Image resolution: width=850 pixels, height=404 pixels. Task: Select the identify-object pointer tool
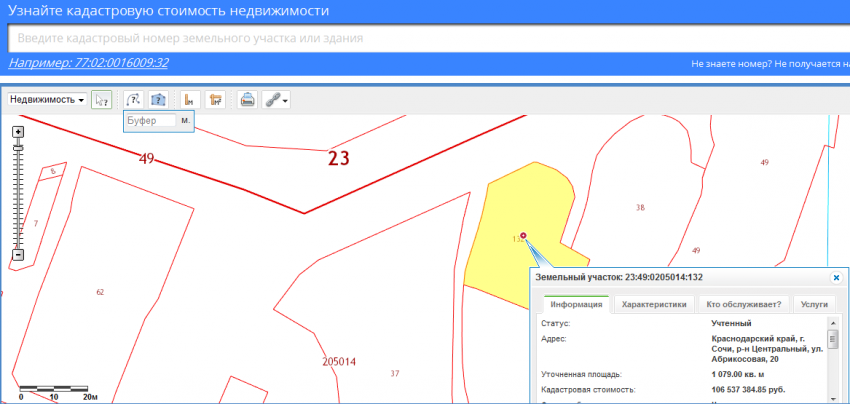pos(101,100)
